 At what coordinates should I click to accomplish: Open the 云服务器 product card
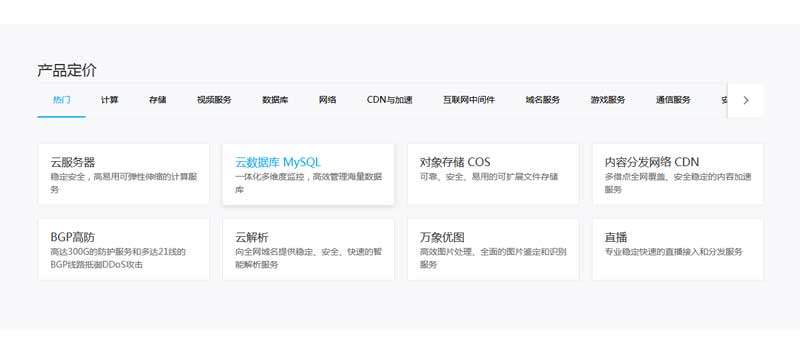pos(124,174)
